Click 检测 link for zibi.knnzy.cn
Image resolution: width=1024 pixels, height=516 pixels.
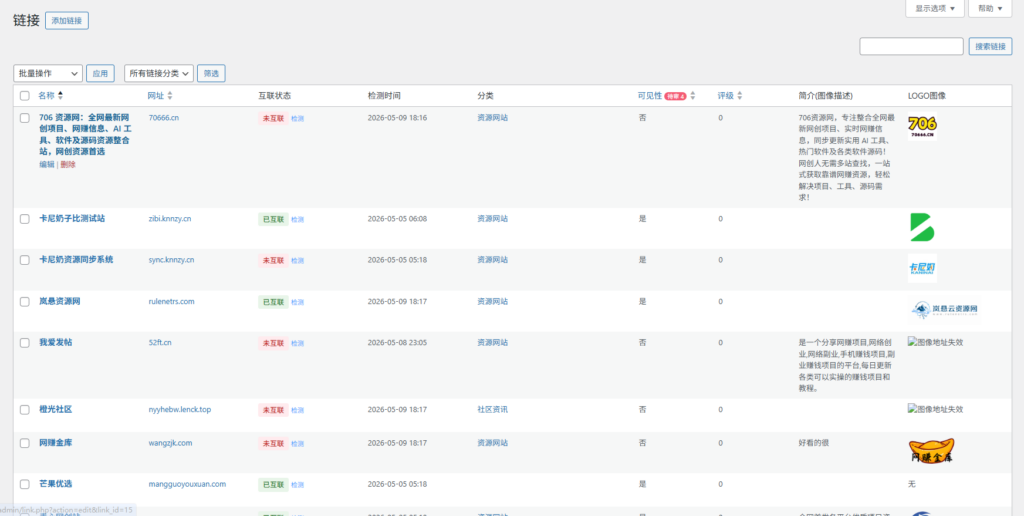click(x=297, y=219)
